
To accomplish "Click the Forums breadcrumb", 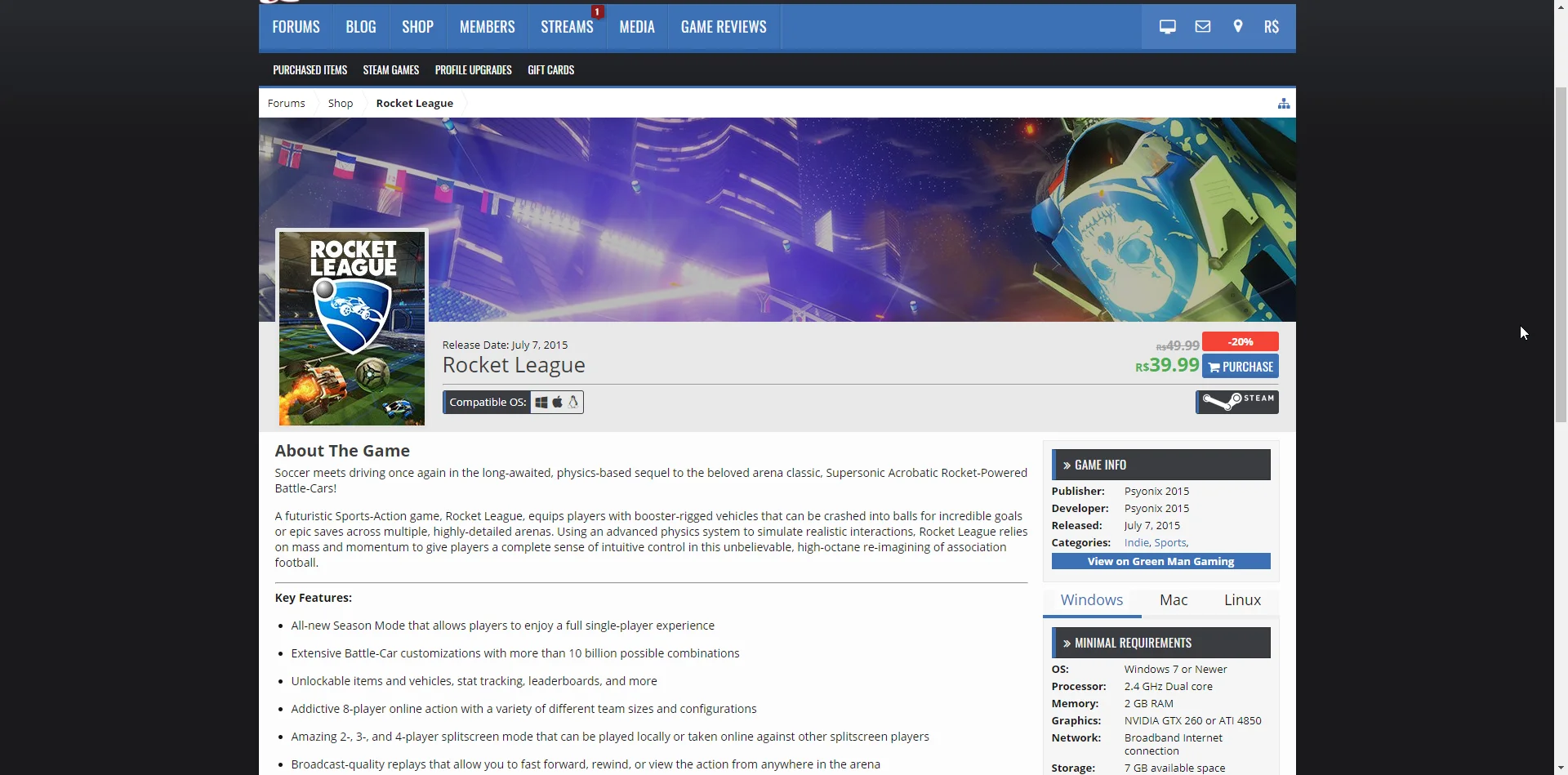I will coord(286,104).
